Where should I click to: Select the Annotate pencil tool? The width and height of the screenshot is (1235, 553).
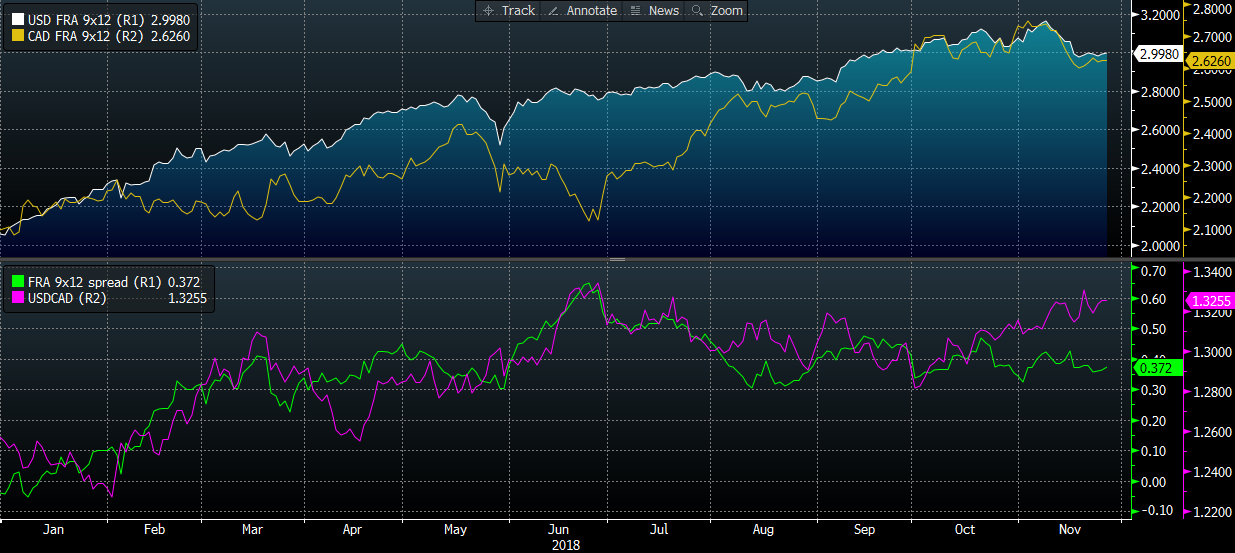click(583, 10)
